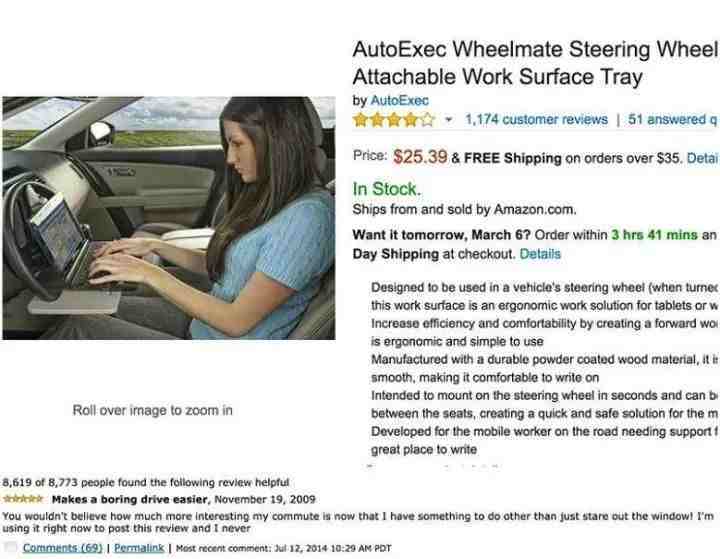Click the In Stock availability label
This screenshot has height=559, width=720.
pos(387,189)
